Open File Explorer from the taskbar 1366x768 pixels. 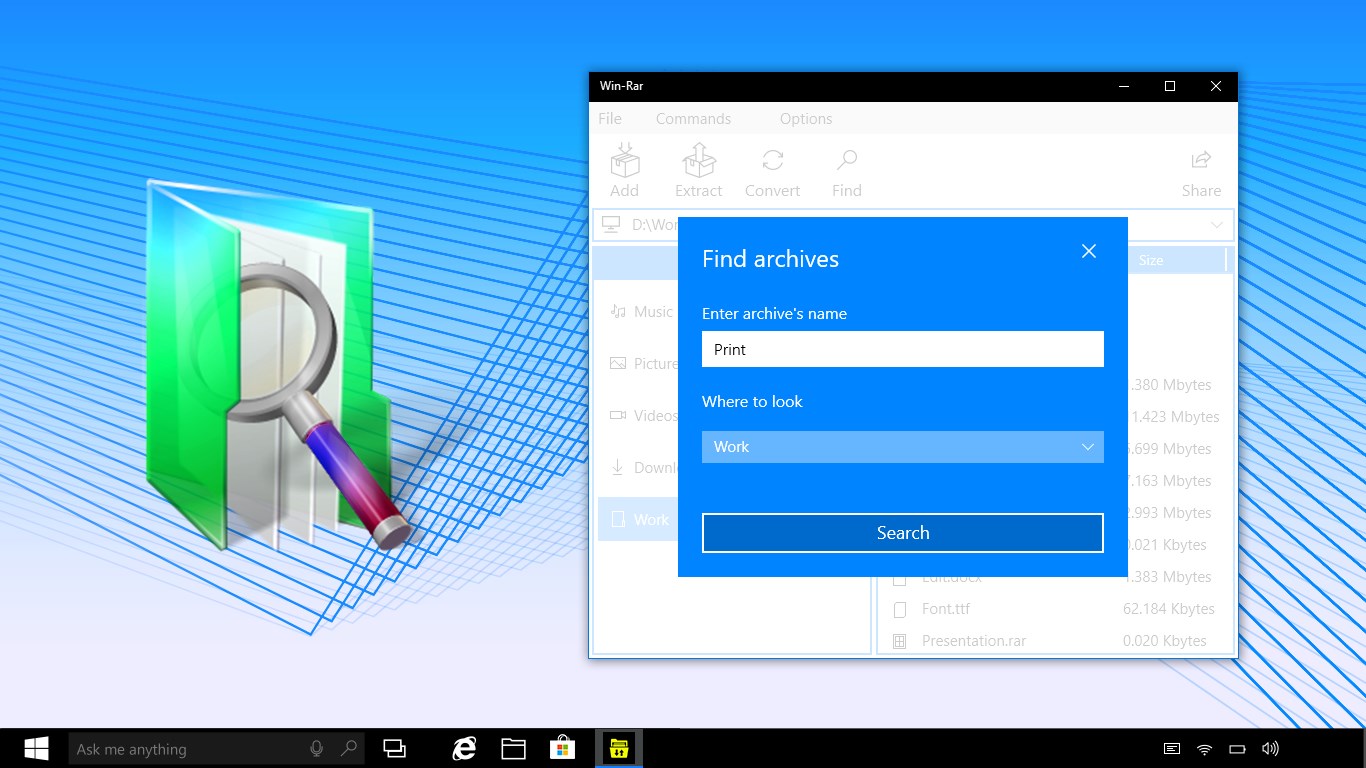tap(514, 749)
